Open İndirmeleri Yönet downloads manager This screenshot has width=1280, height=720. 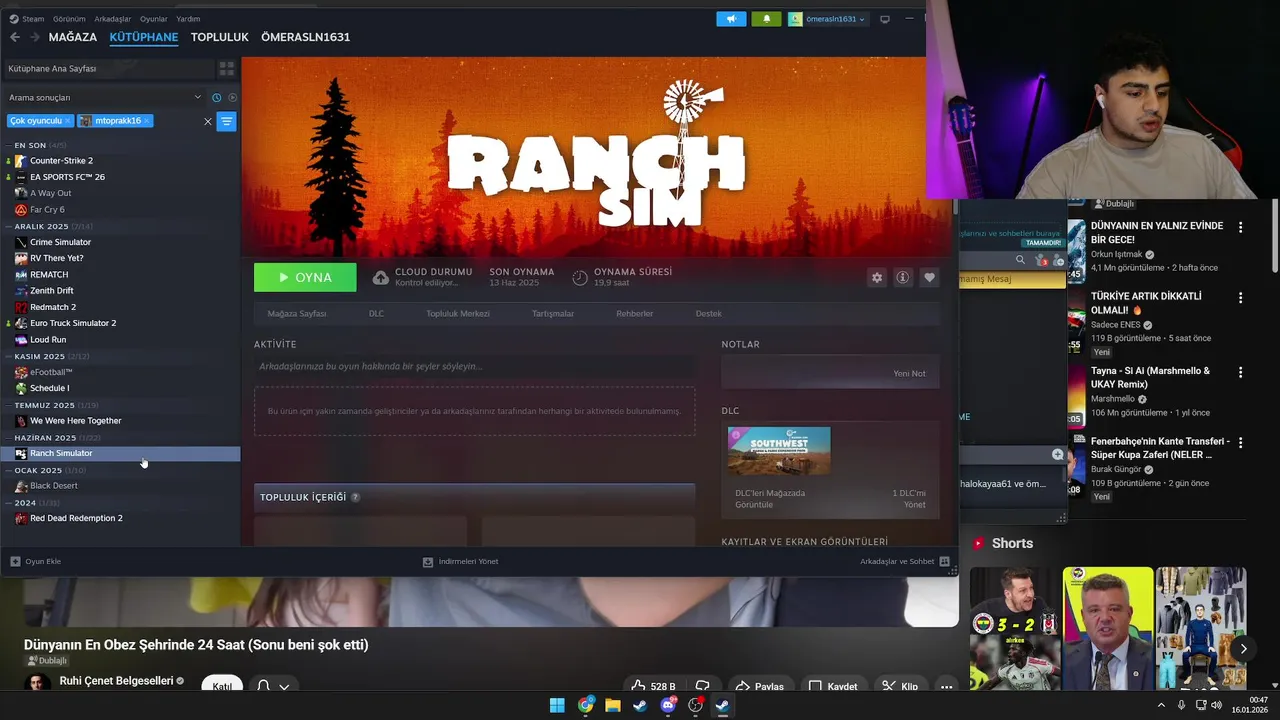[x=460, y=562]
